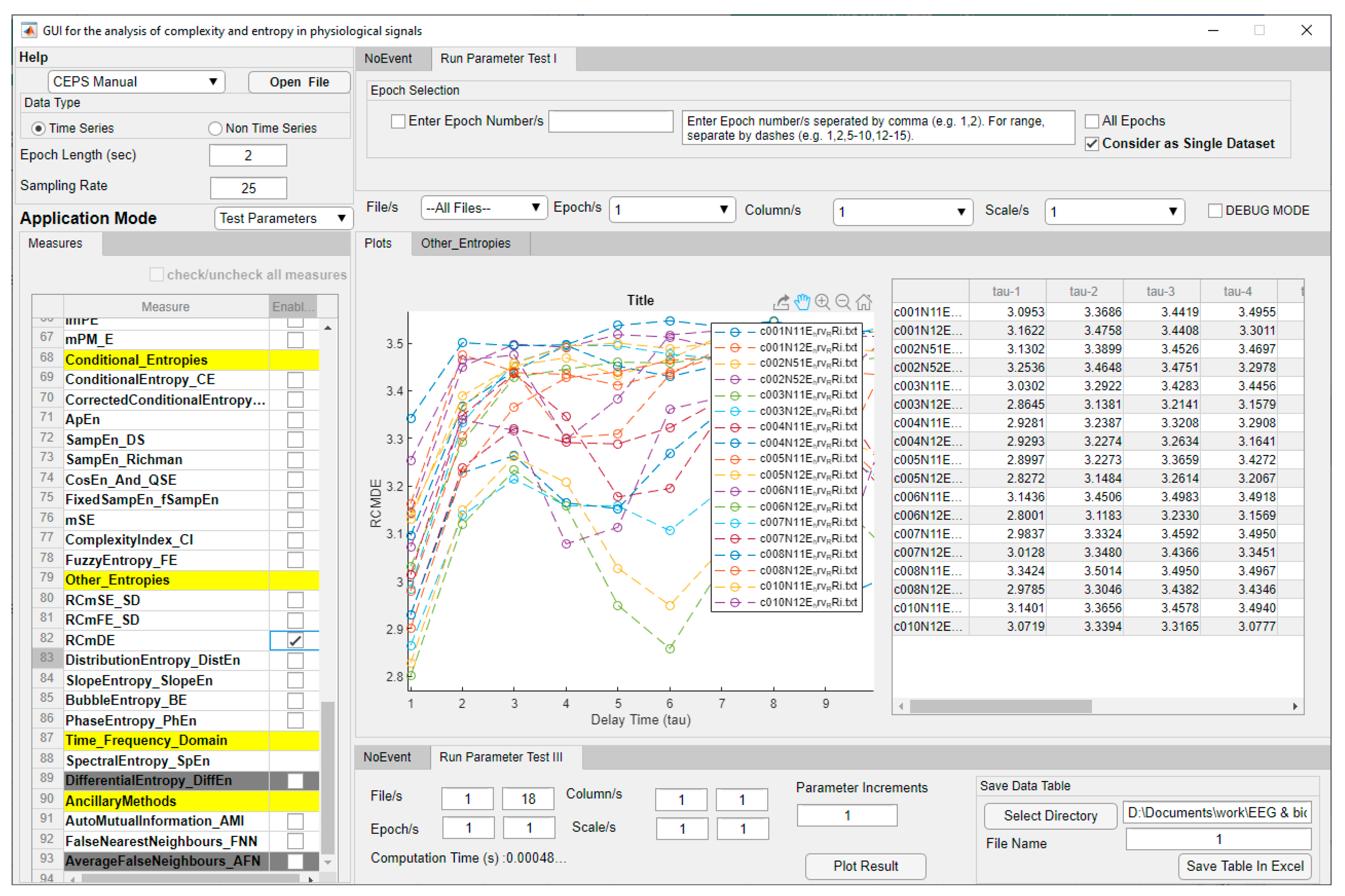Uncheck the RCmDE measure checkbox

point(295,641)
